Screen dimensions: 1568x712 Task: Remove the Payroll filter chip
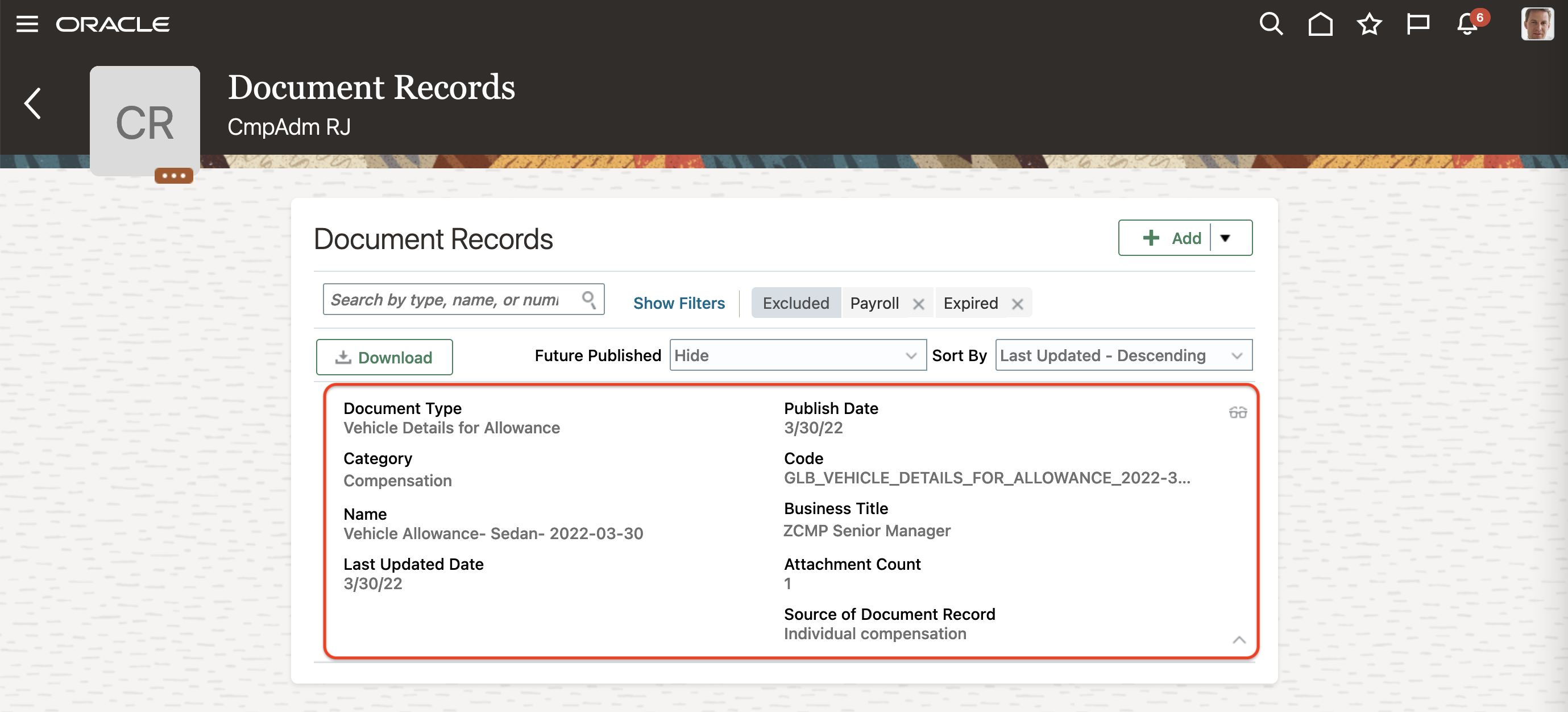[919, 303]
